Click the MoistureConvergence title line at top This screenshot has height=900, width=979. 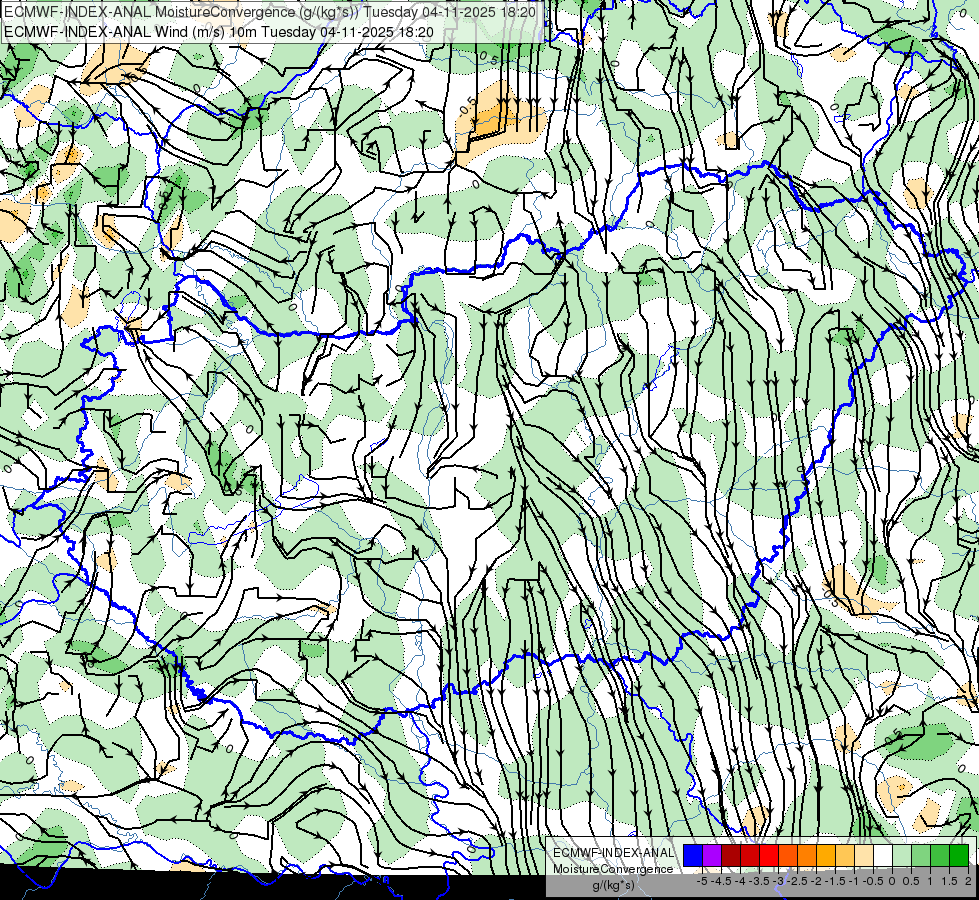(270, 12)
